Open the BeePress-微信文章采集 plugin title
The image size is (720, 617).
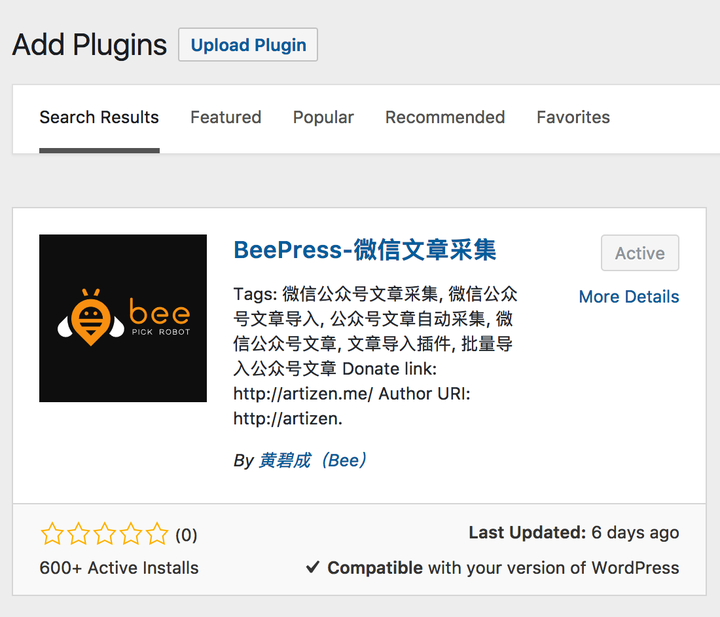click(x=365, y=250)
